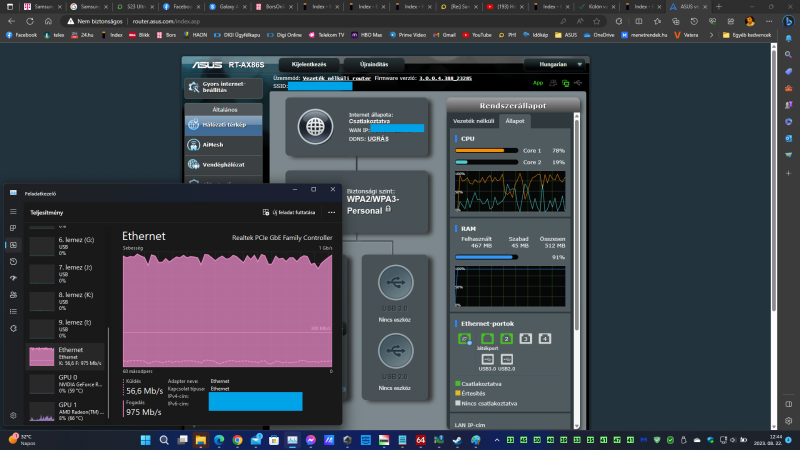The height and width of the screenshot is (450, 800).
Task: Click the user accounts icon in router header
Action: pos(553,83)
